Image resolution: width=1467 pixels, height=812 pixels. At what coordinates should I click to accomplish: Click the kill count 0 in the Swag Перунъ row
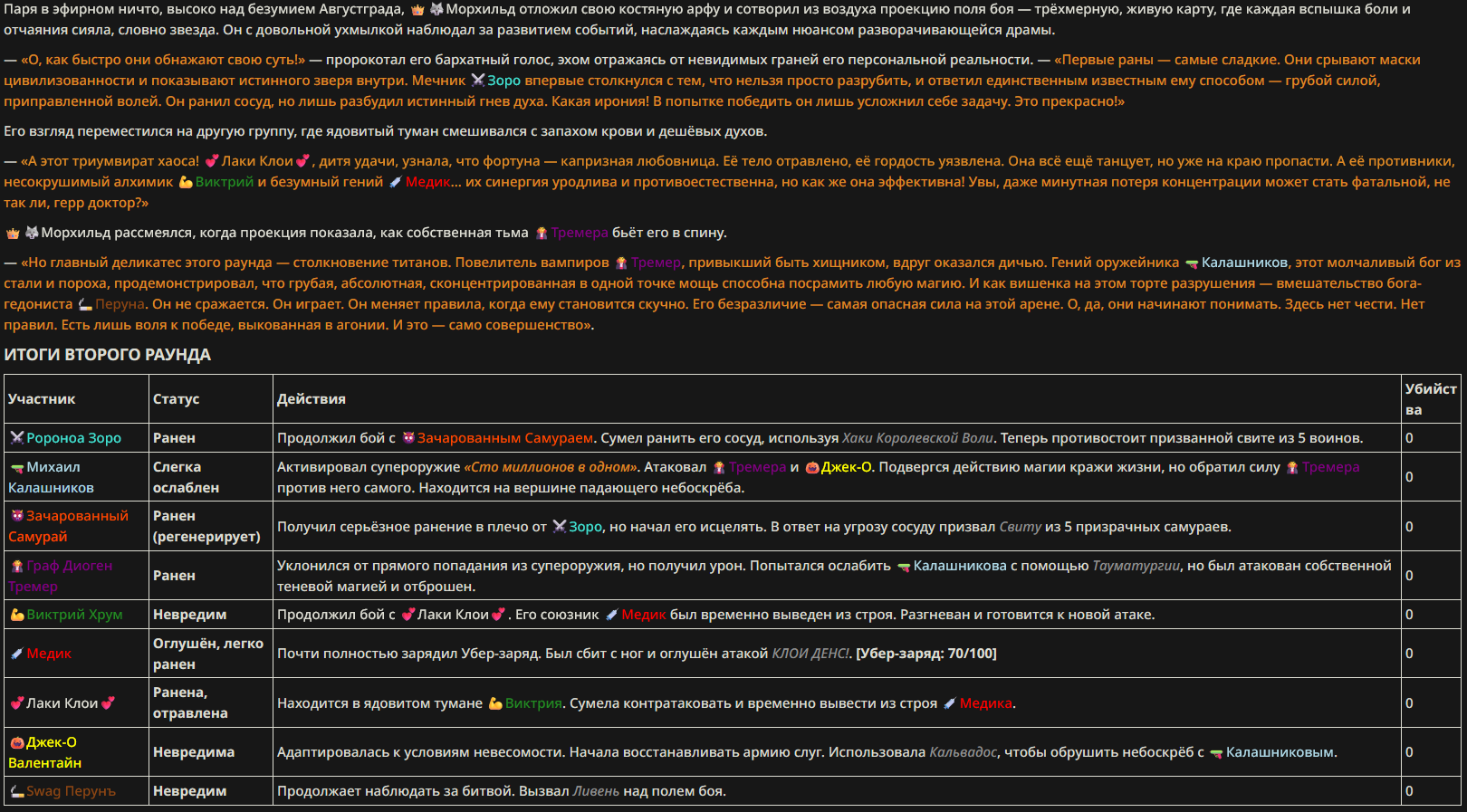pyautogui.click(x=1409, y=791)
